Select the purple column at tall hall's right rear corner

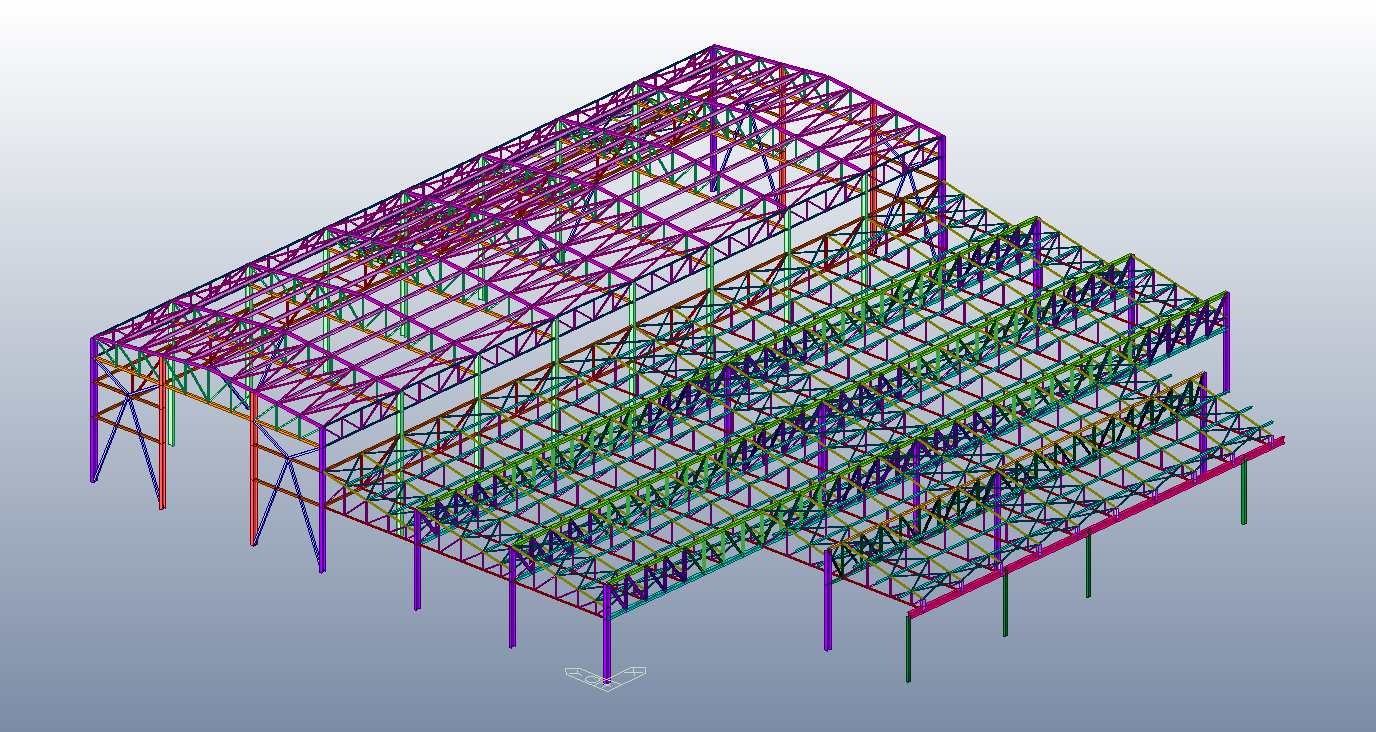click(x=941, y=190)
